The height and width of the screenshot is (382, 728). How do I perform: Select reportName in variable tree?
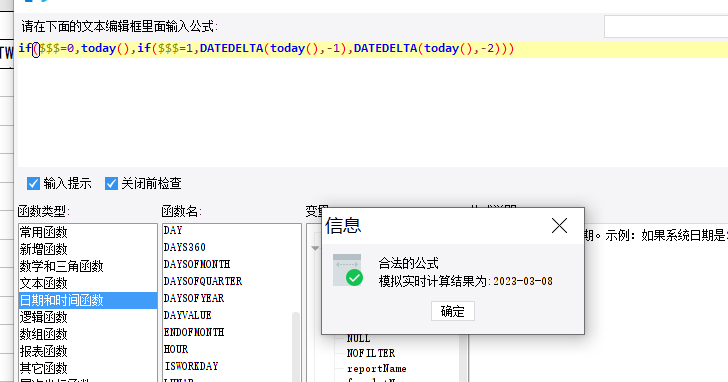point(377,369)
